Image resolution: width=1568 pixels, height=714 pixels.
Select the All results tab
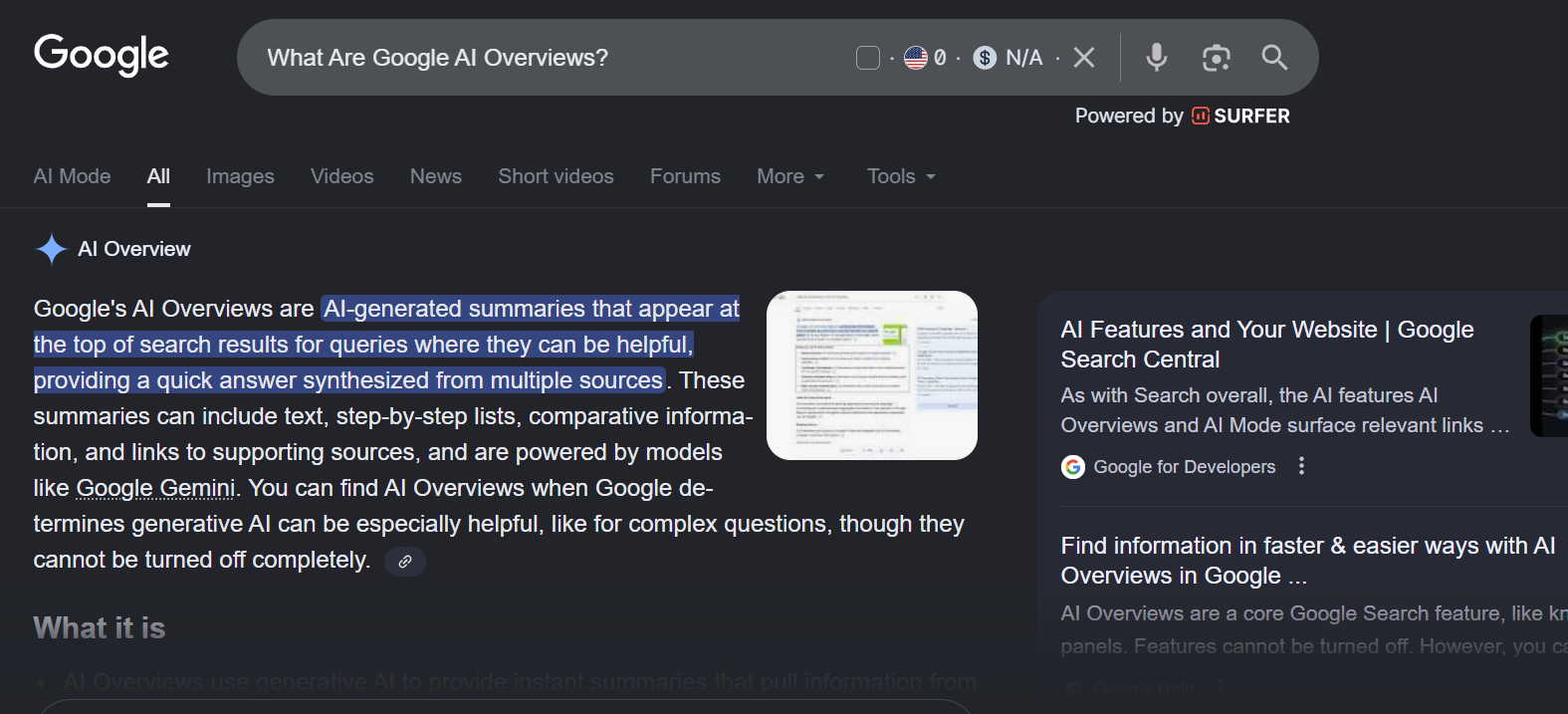coord(158,176)
